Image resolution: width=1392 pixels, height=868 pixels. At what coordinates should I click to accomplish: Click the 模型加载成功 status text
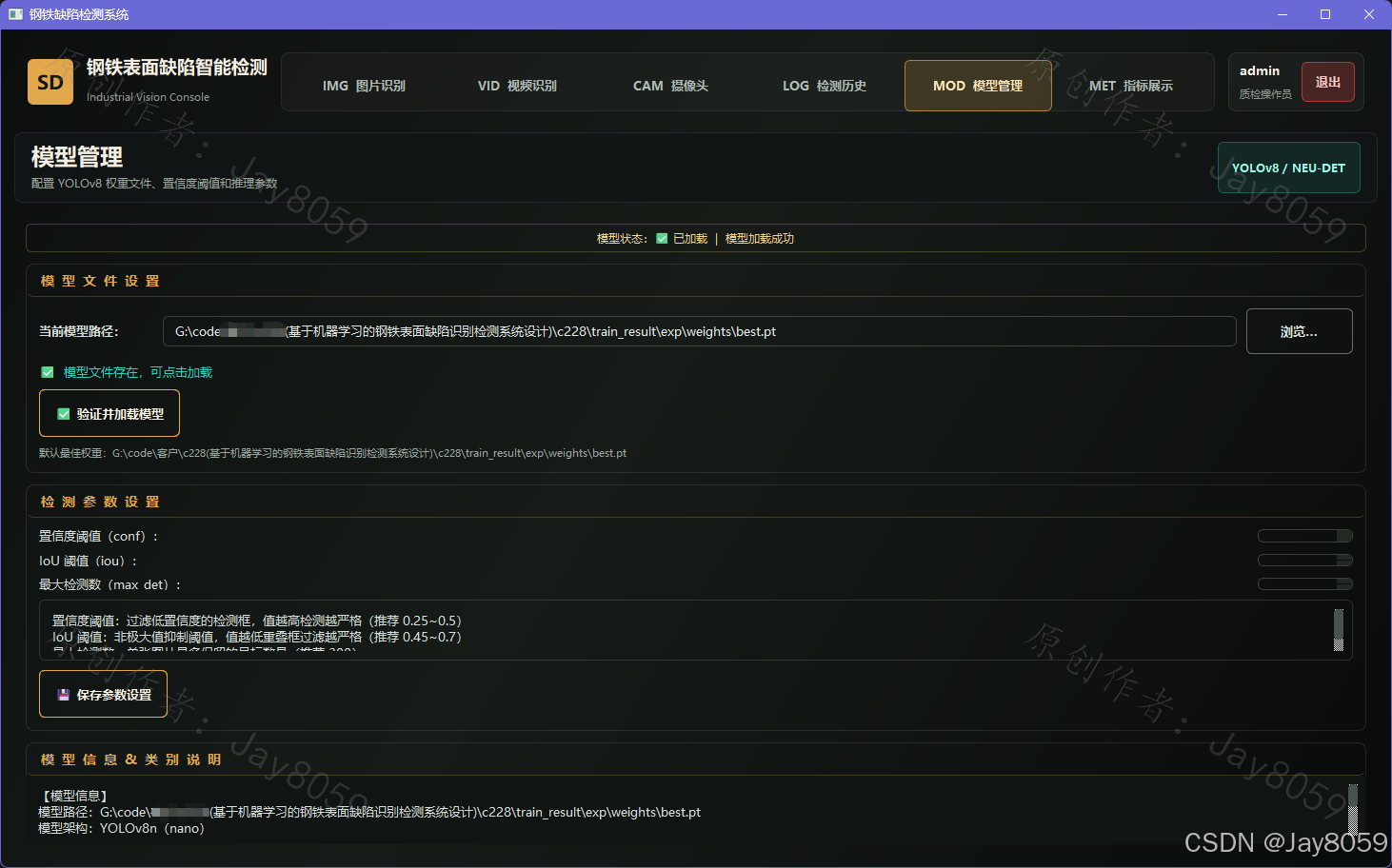click(760, 239)
